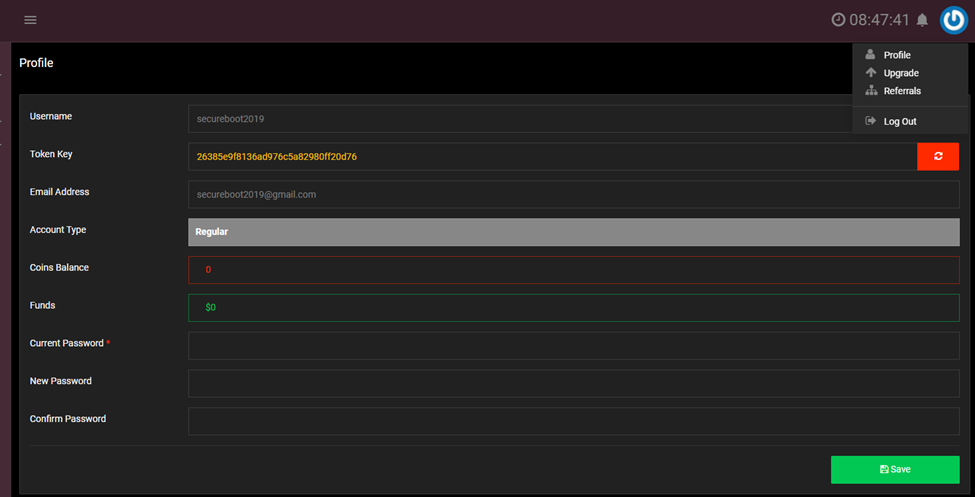This screenshot has width=975, height=497.
Task: Click the Log Out arrow icon
Action: pyautogui.click(x=871, y=121)
